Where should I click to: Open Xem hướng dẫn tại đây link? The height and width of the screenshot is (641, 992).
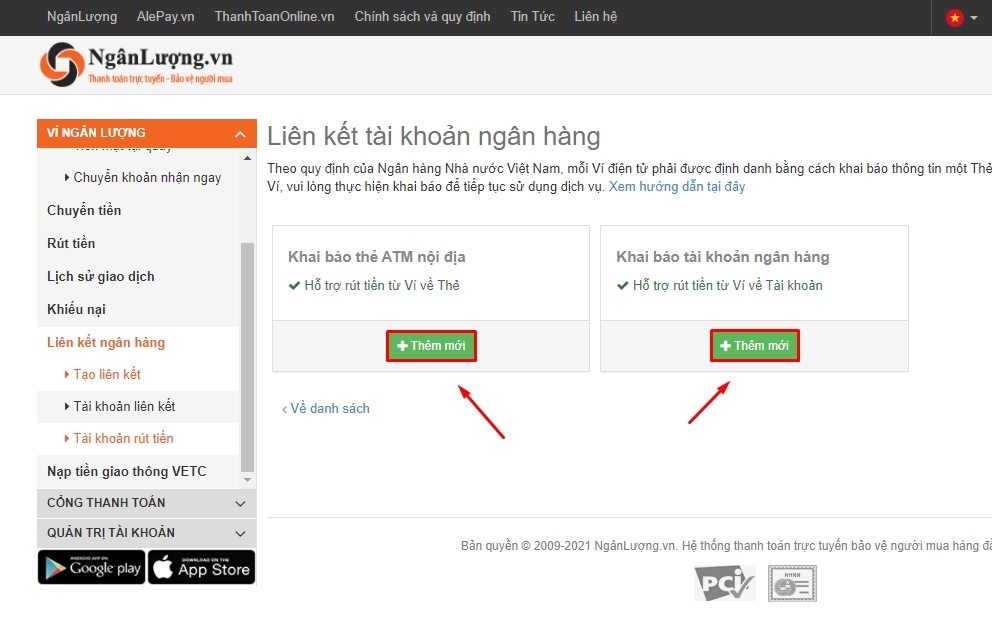pyautogui.click(x=676, y=187)
